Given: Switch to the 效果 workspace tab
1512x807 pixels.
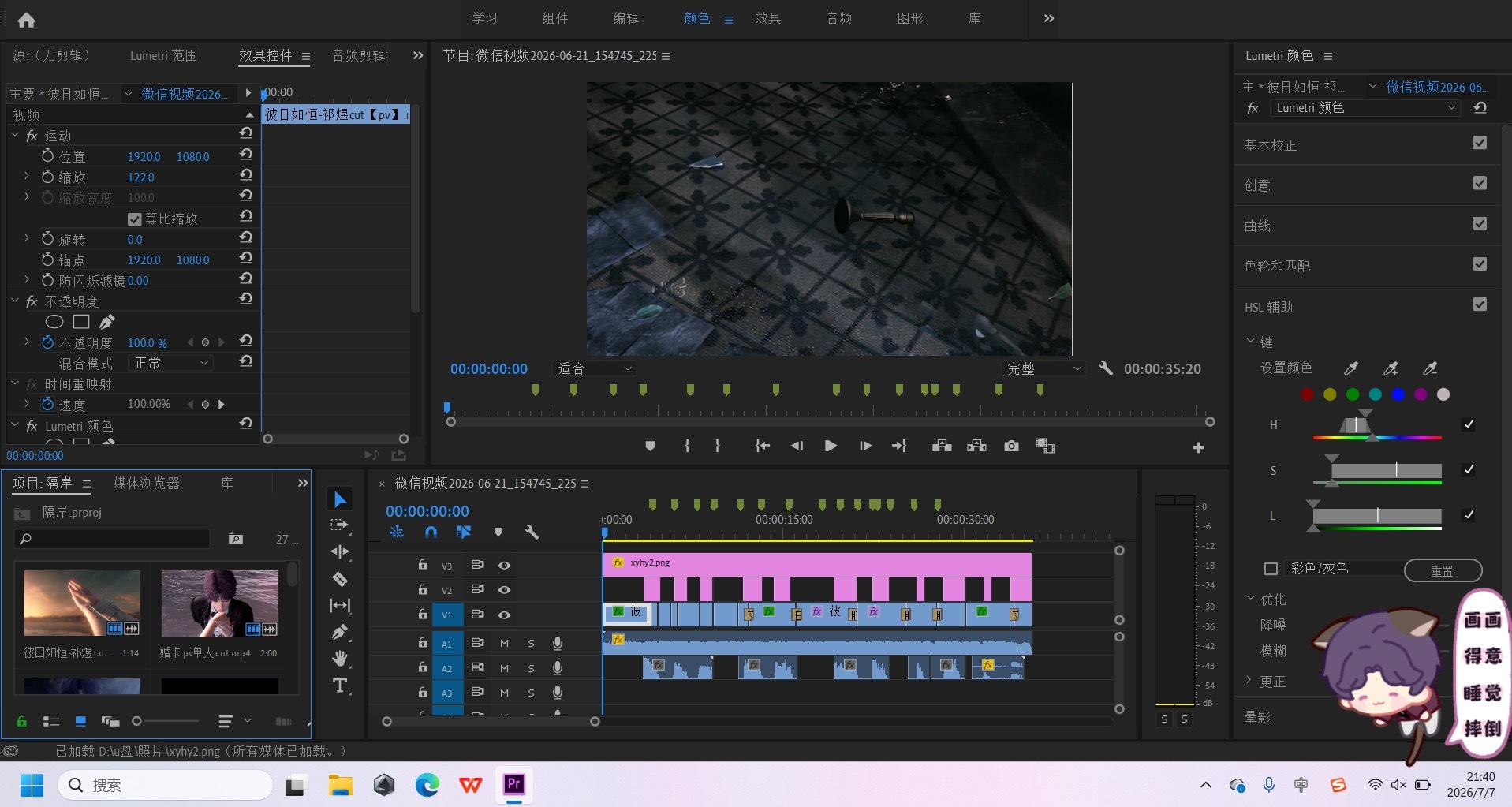Looking at the screenshot, I should click(x=767, y=18).
